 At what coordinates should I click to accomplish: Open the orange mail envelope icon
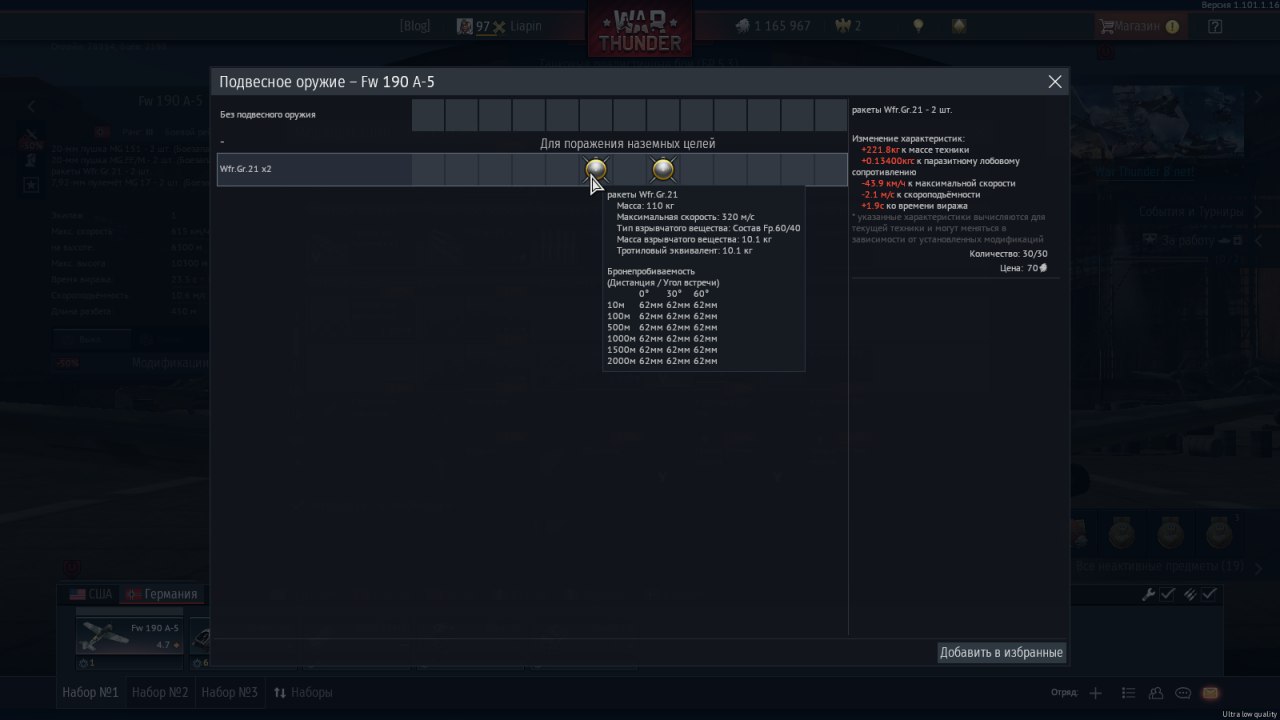pos(1210,692)
